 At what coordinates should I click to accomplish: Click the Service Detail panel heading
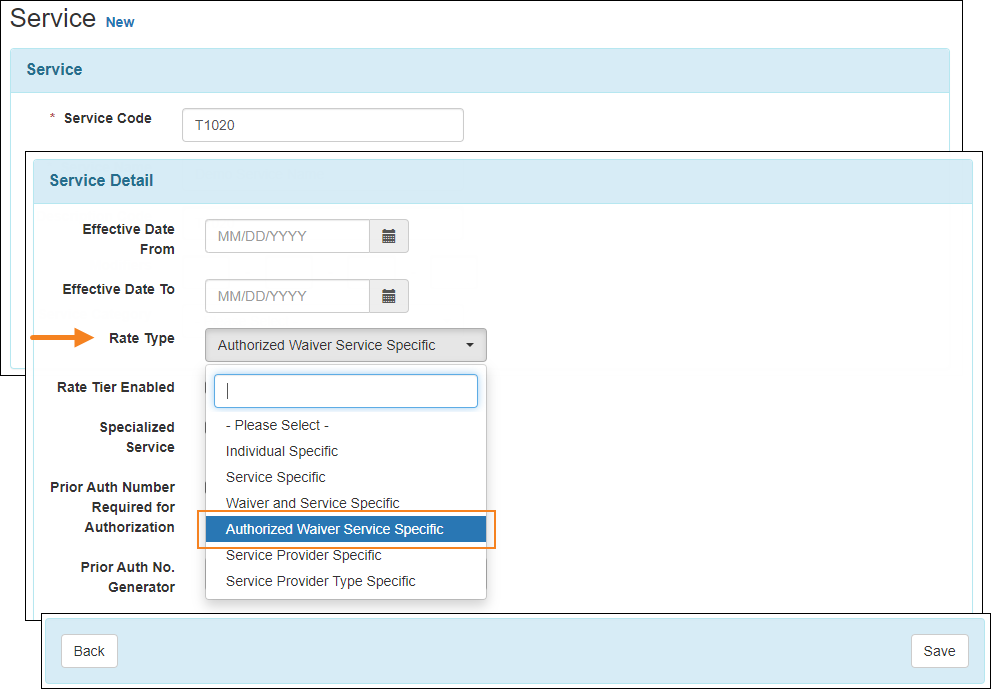pyautogui.click(x=102, y=181)
